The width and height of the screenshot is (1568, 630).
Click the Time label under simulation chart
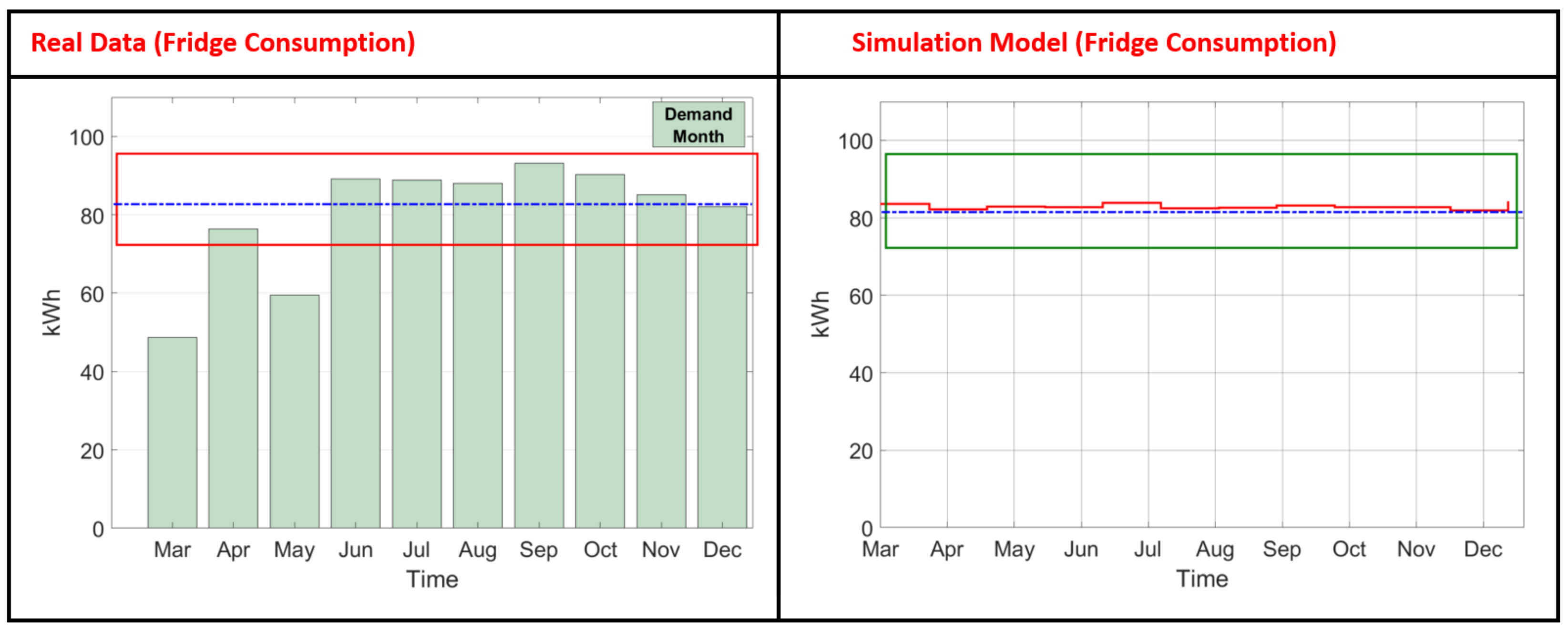point(1201,578)
